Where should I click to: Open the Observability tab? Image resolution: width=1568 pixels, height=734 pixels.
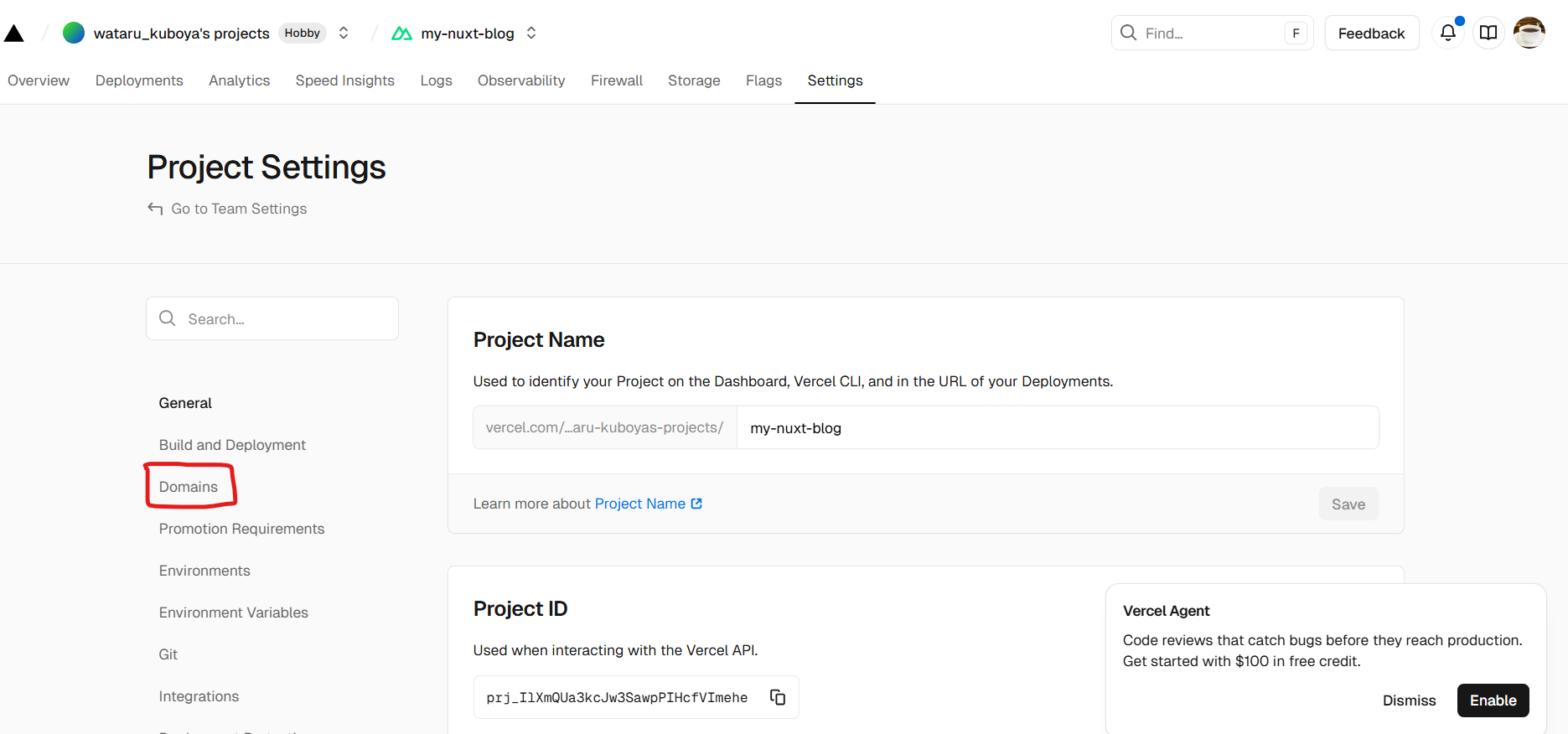[x=520, y=80]
